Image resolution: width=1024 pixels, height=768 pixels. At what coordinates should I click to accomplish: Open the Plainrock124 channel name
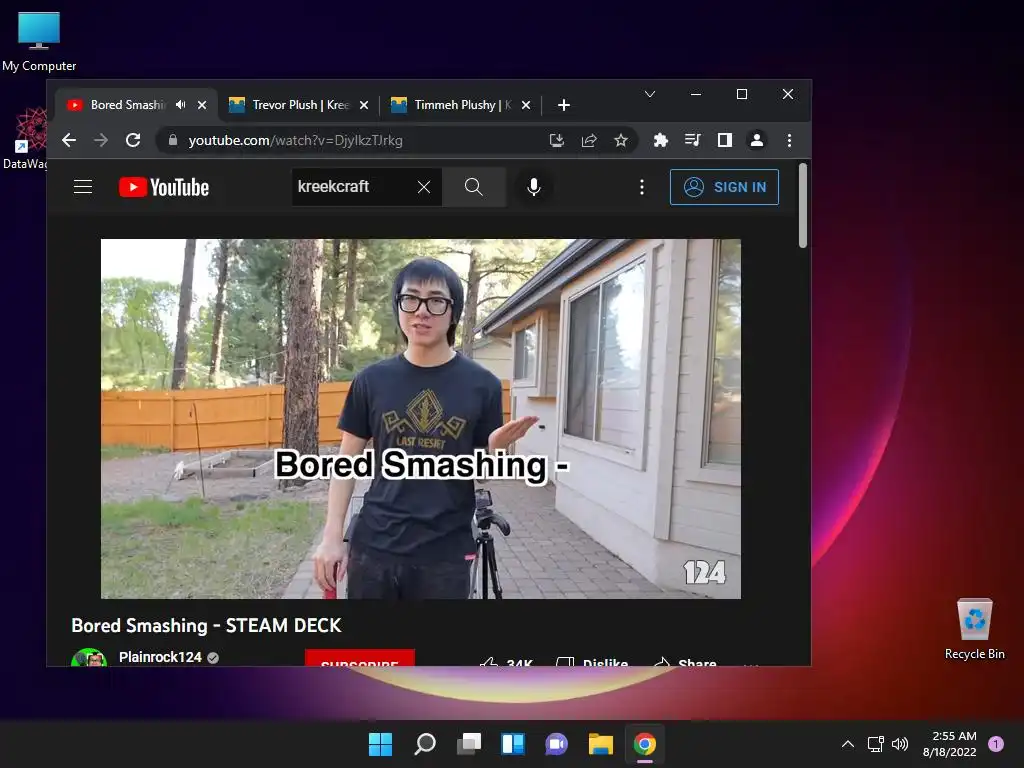click(160, 656)
